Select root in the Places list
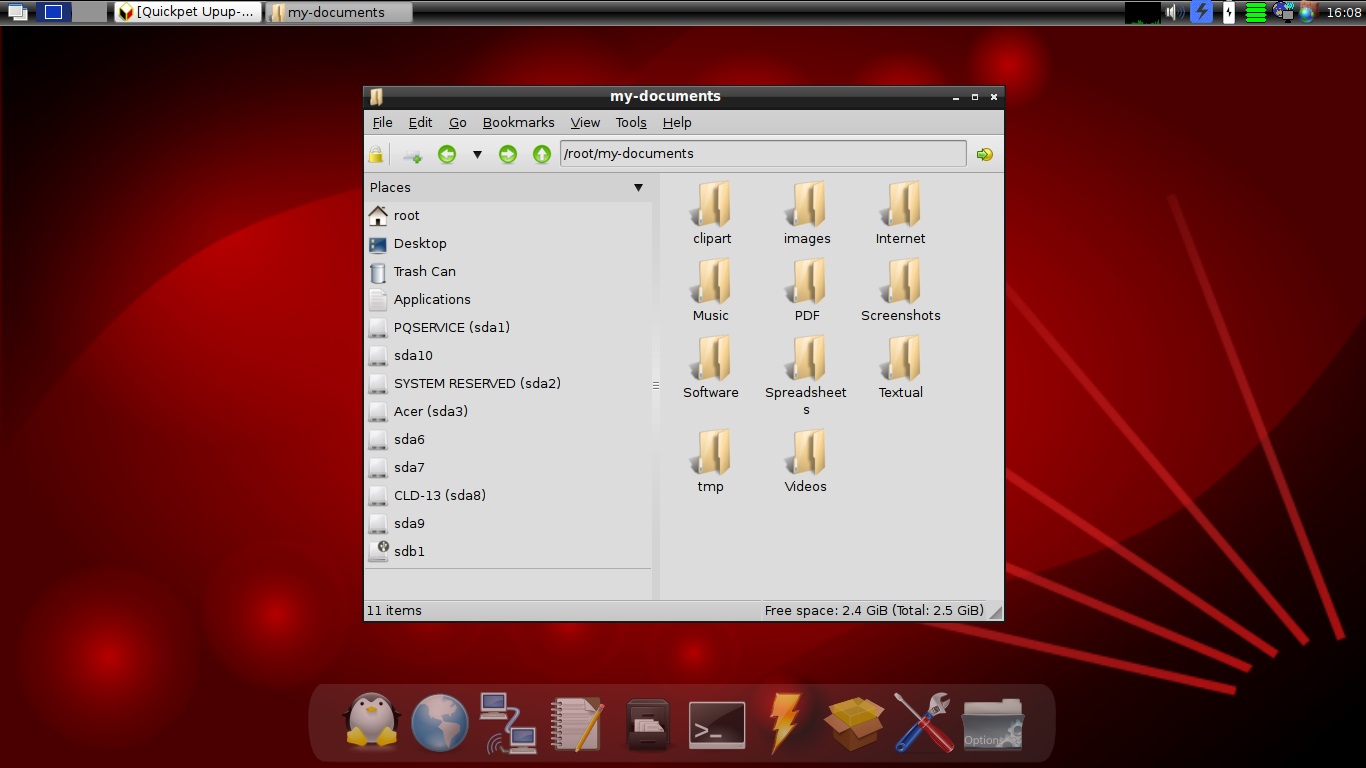This screenshot has height=768, width=1366. tap(508, 215)
